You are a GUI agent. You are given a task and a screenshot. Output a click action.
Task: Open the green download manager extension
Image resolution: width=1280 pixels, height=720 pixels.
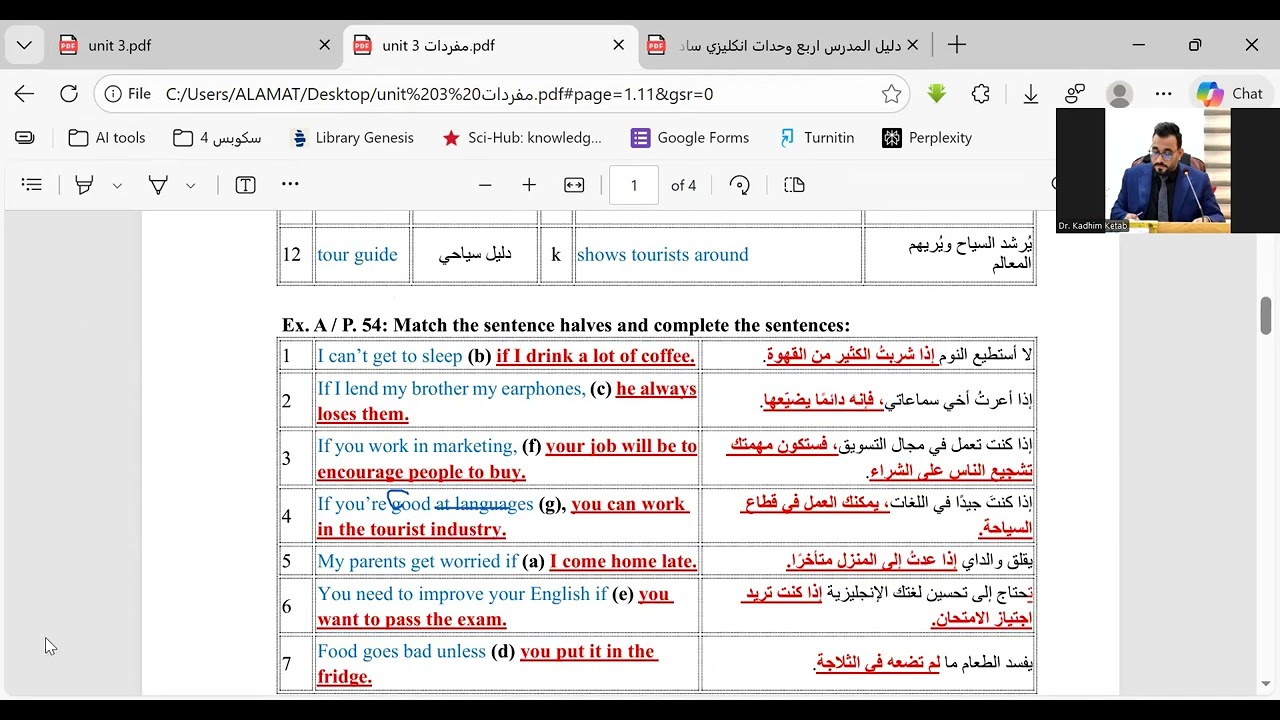coord(936,94)
